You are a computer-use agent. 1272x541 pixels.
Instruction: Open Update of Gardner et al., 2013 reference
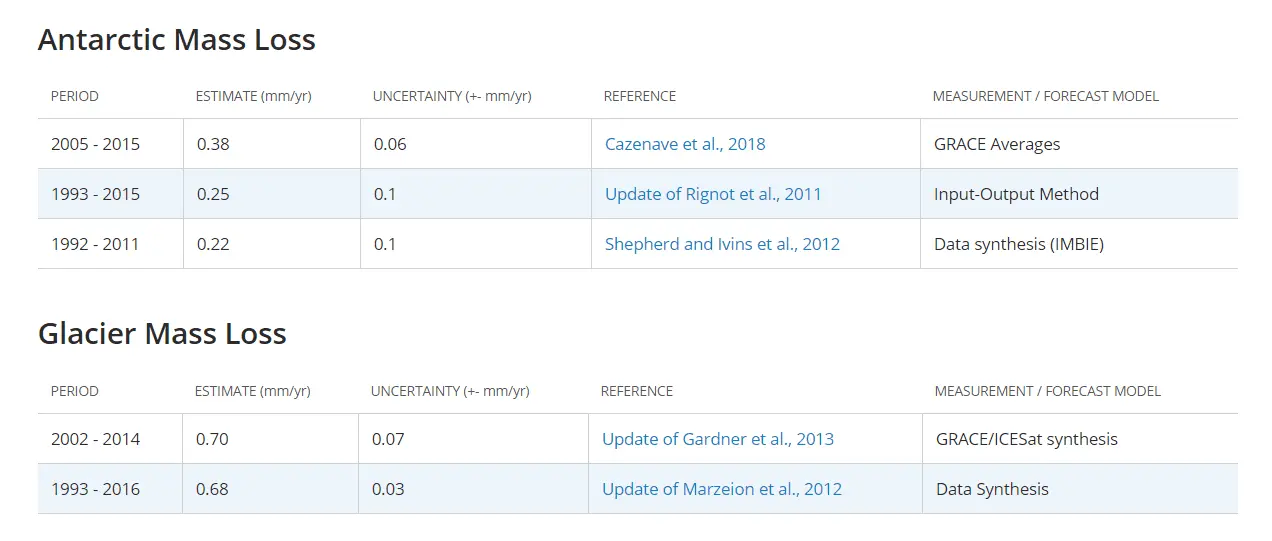coord(717,439)
